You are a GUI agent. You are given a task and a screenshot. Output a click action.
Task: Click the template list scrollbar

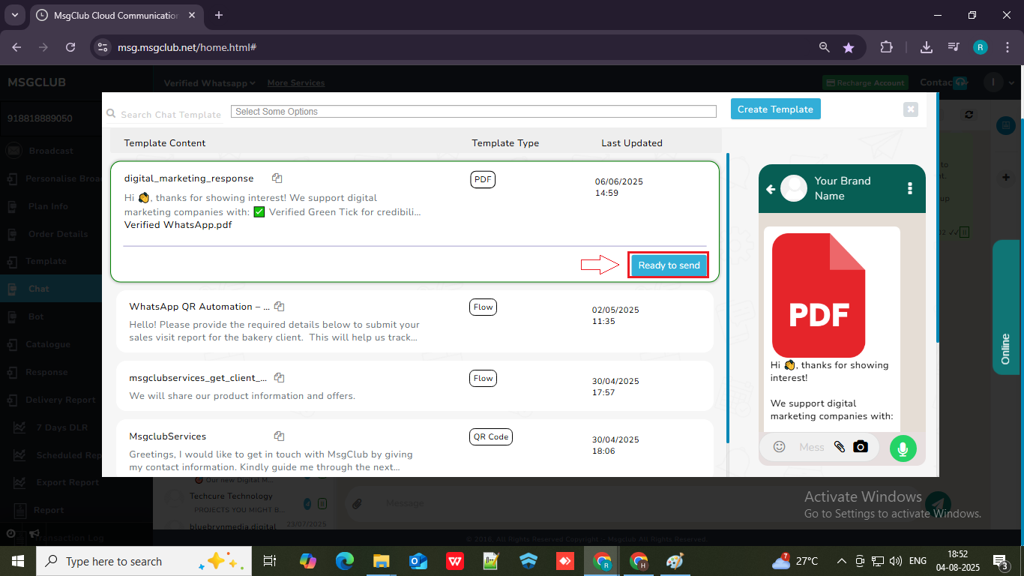point(728,297)
